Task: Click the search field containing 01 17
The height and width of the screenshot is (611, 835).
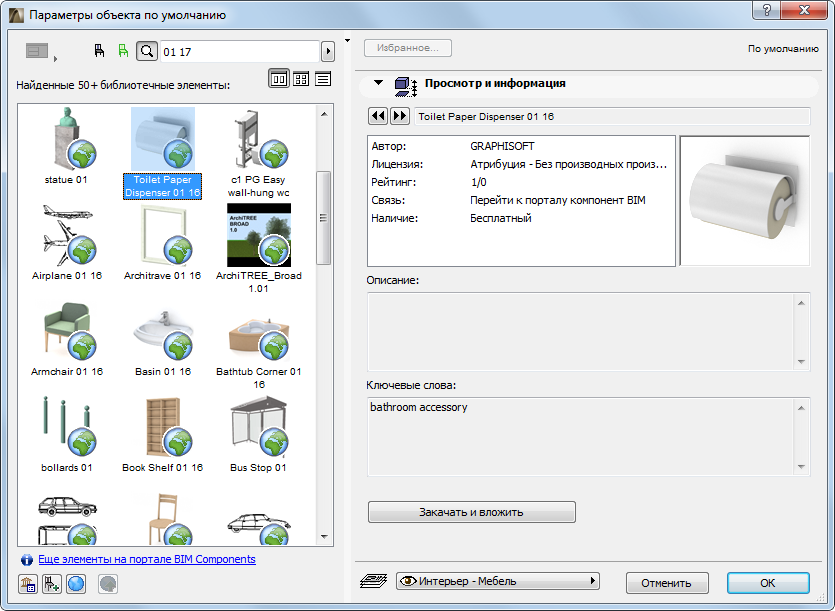Action: [x=240, y=52]
